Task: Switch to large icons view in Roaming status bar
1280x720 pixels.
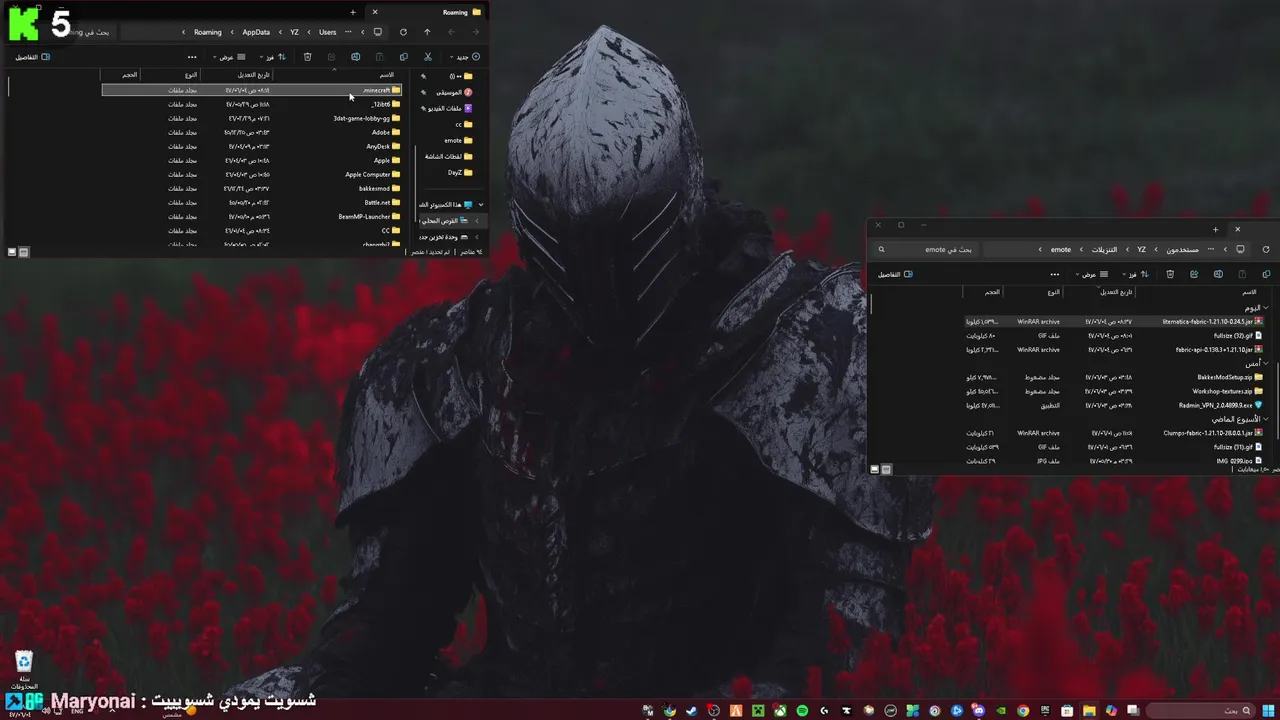Action: (x=12, y=252)
